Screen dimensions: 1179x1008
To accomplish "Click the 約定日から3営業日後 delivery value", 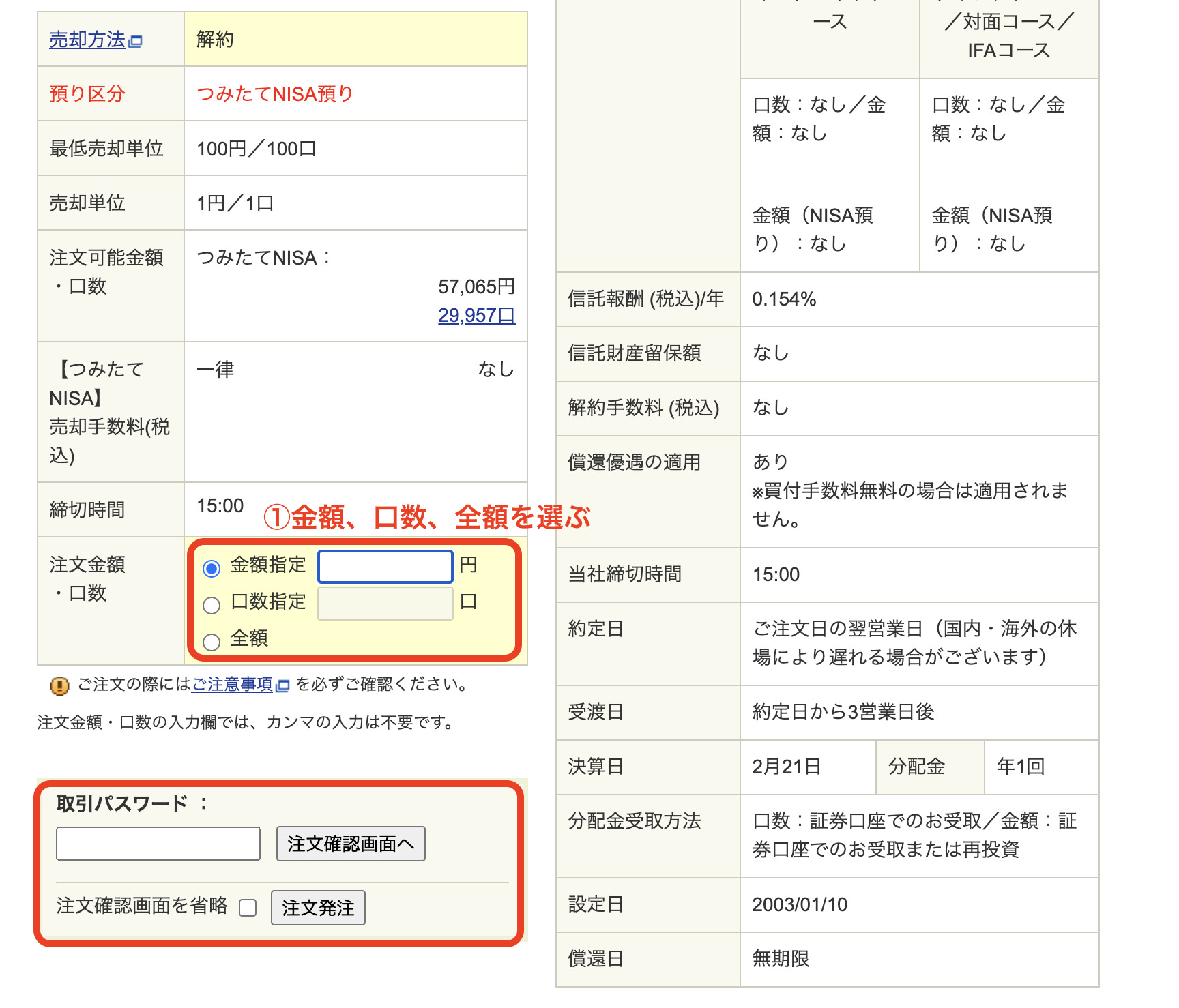I will pos(843,712).
